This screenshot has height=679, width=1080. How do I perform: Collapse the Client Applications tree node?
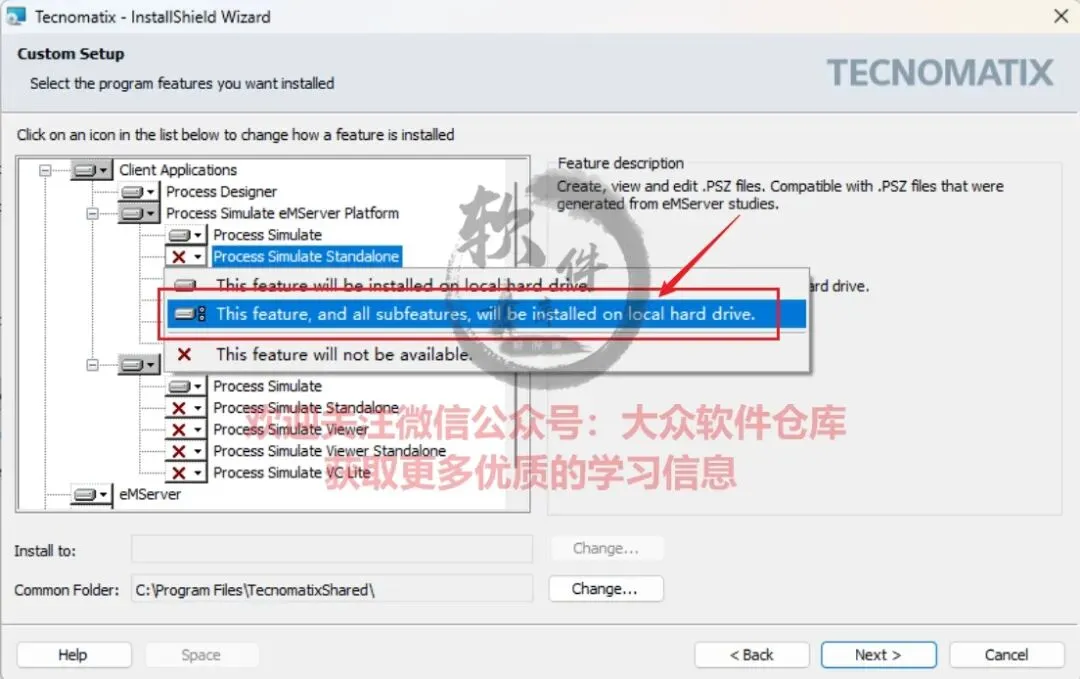(45, 169)
